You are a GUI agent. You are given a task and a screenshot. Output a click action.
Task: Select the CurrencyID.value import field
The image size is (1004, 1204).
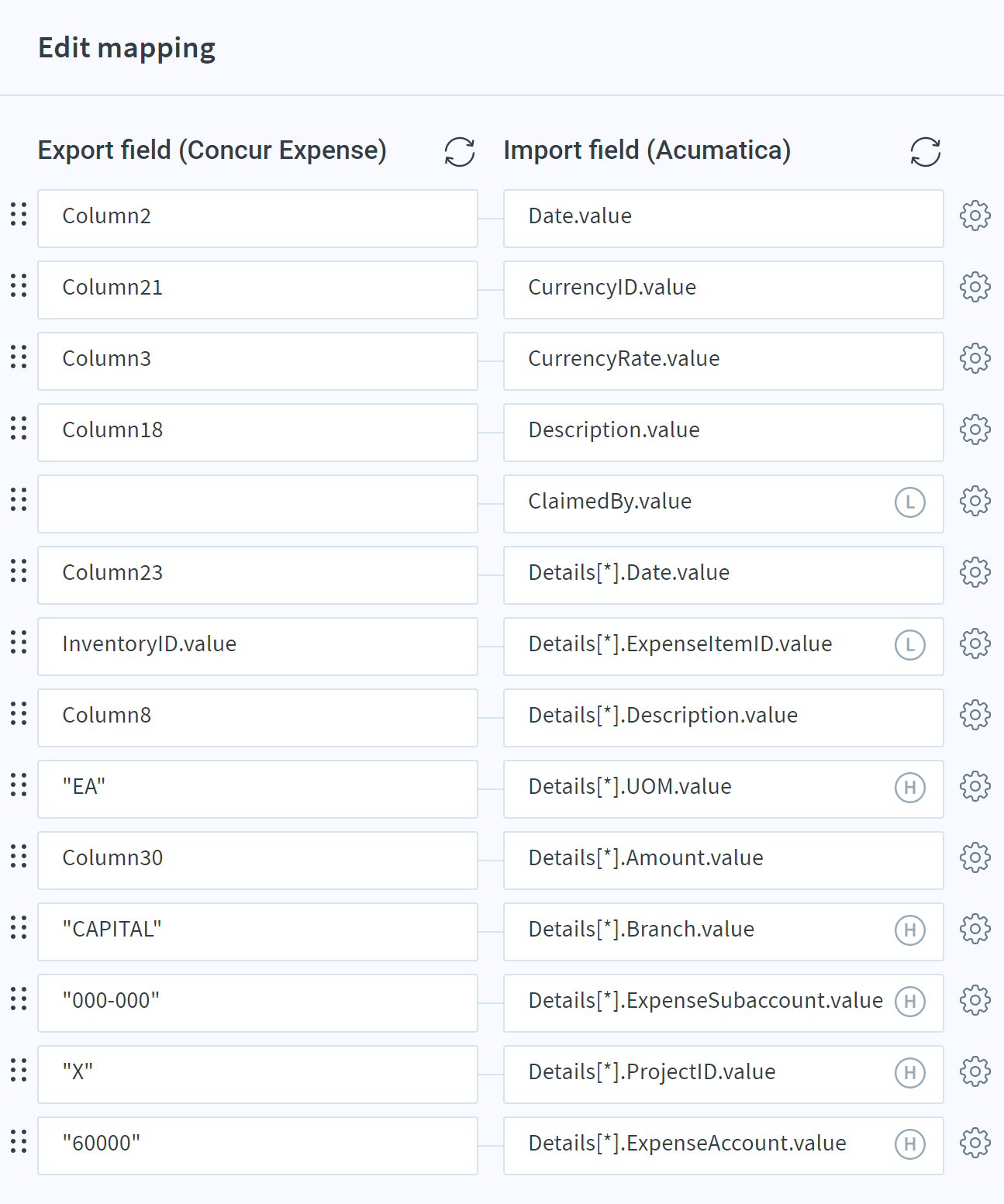tap(723, 290)
